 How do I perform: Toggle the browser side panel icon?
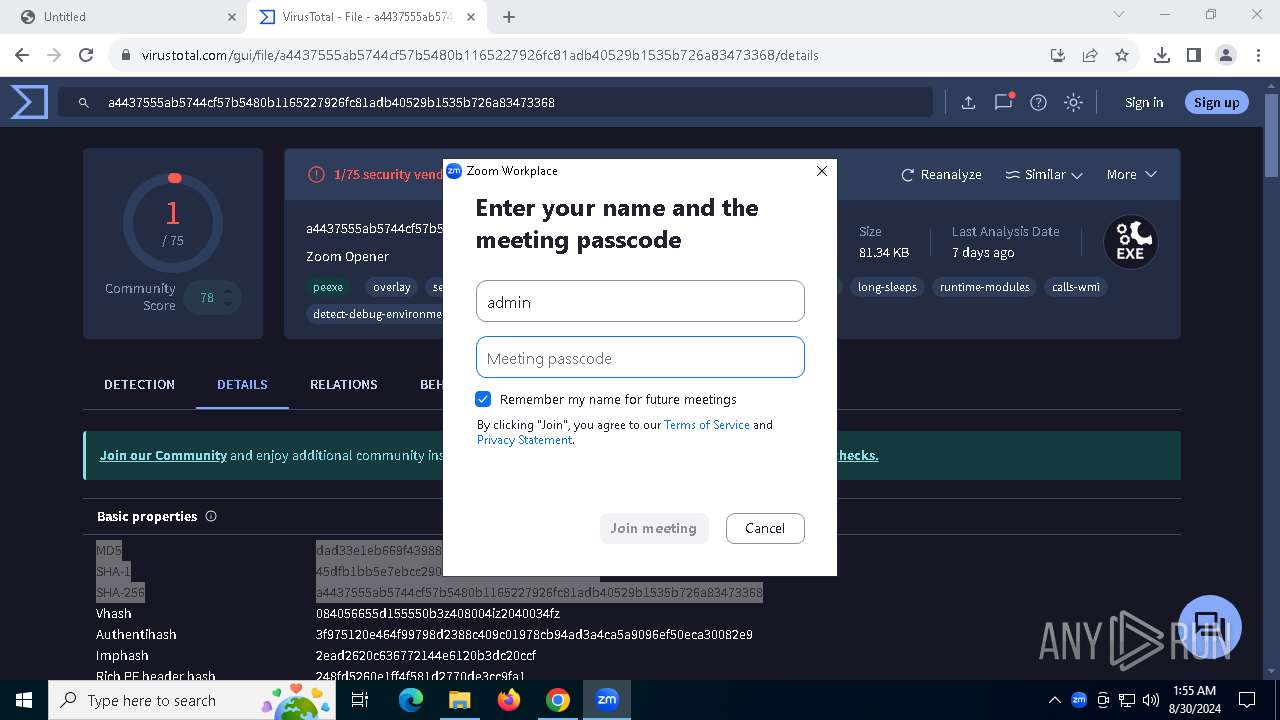1193,55
